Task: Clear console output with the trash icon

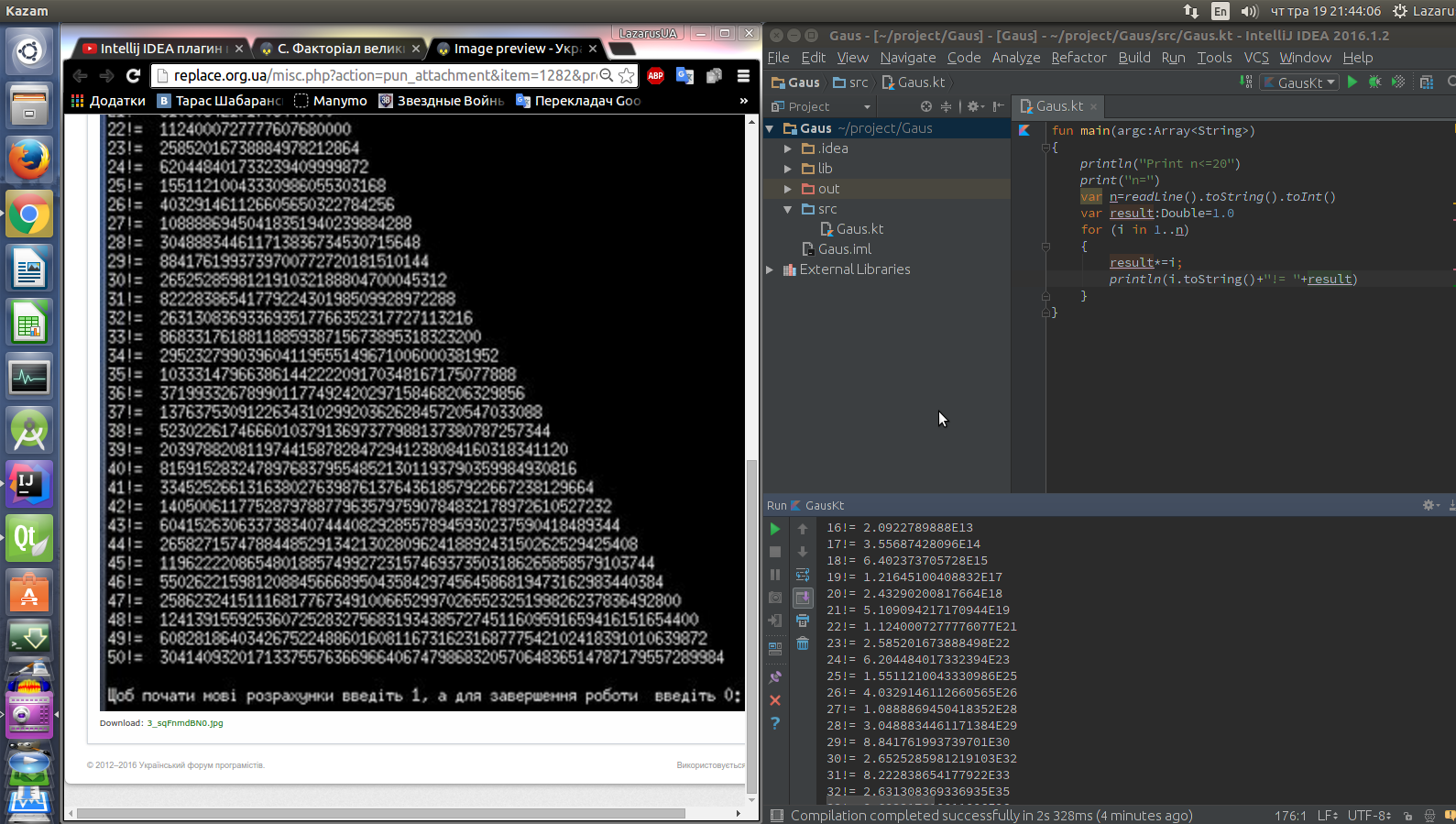Action: point(803,643)
